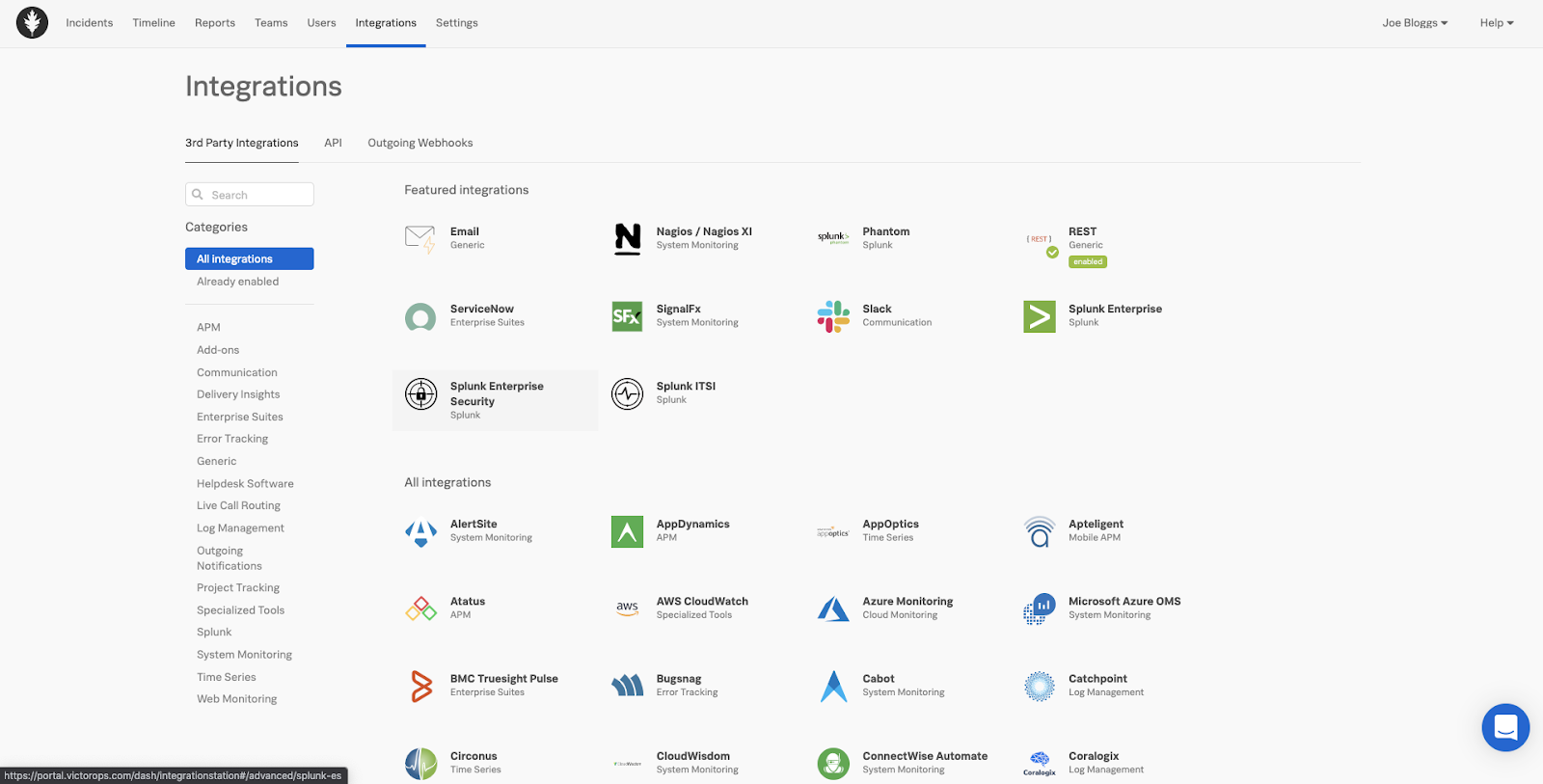The width and height of the screenshot is (1543, 784).
Task: Filter by Already enabled
Action: pos(238,282)
